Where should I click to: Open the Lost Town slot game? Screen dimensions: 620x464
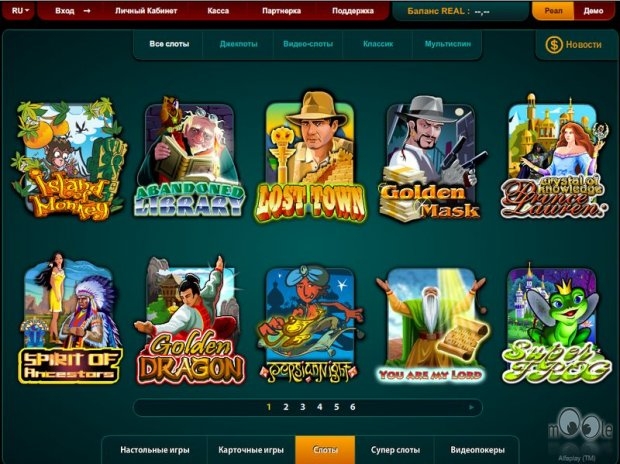pos(310,156)
